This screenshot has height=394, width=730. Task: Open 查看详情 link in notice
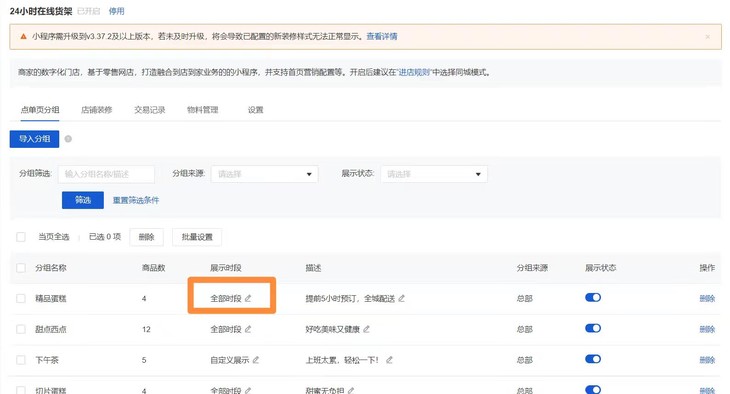[382, 36]
